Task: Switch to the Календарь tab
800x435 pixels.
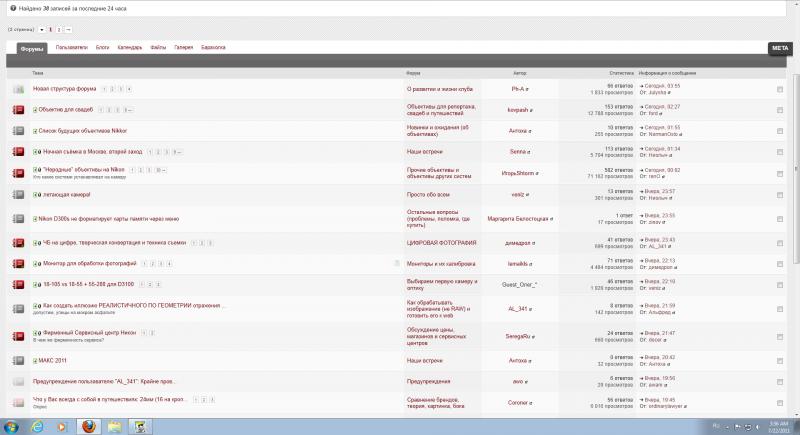Action: click(130, 47)
